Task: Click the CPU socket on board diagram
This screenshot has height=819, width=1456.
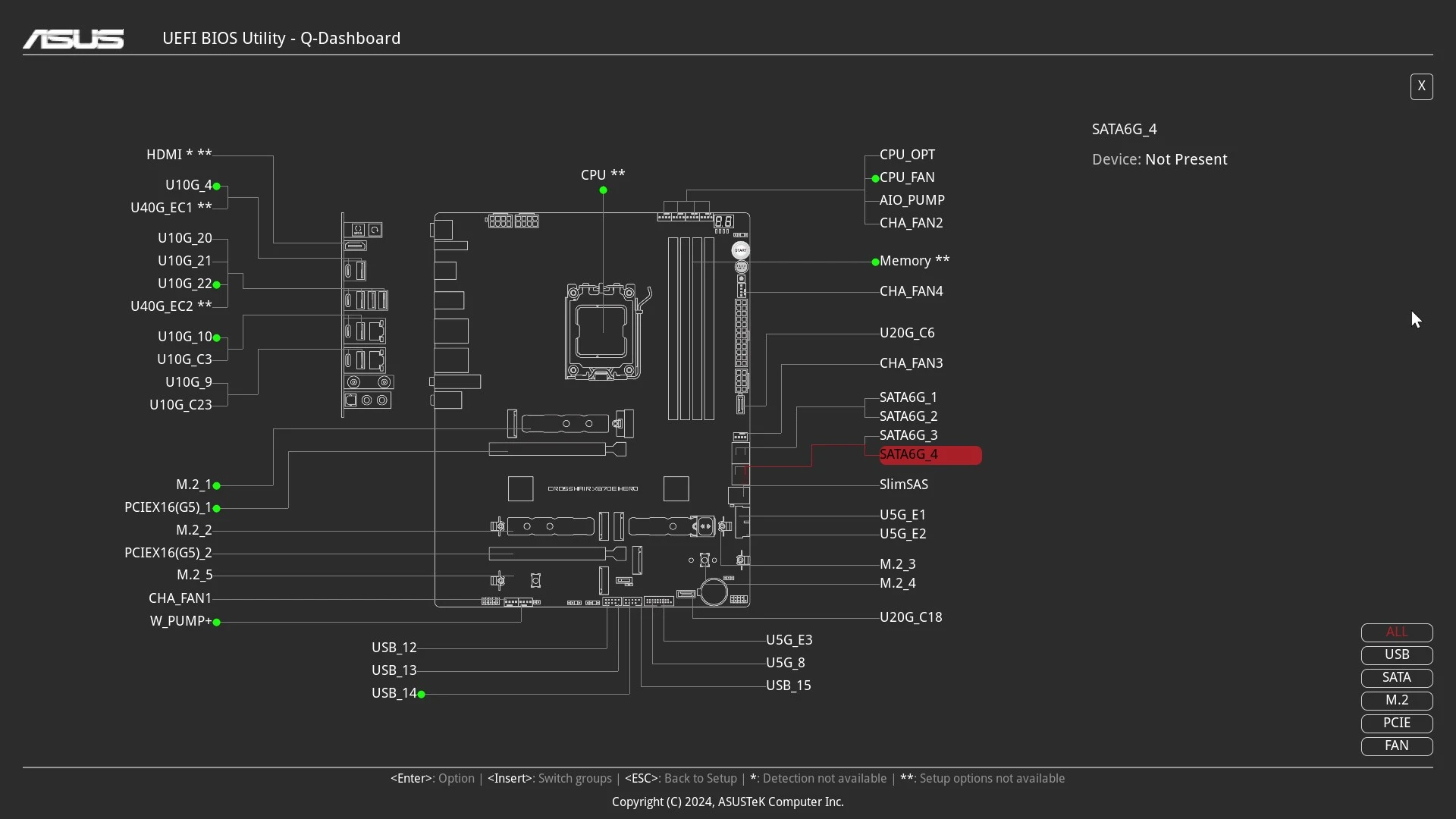Action: 602,331
